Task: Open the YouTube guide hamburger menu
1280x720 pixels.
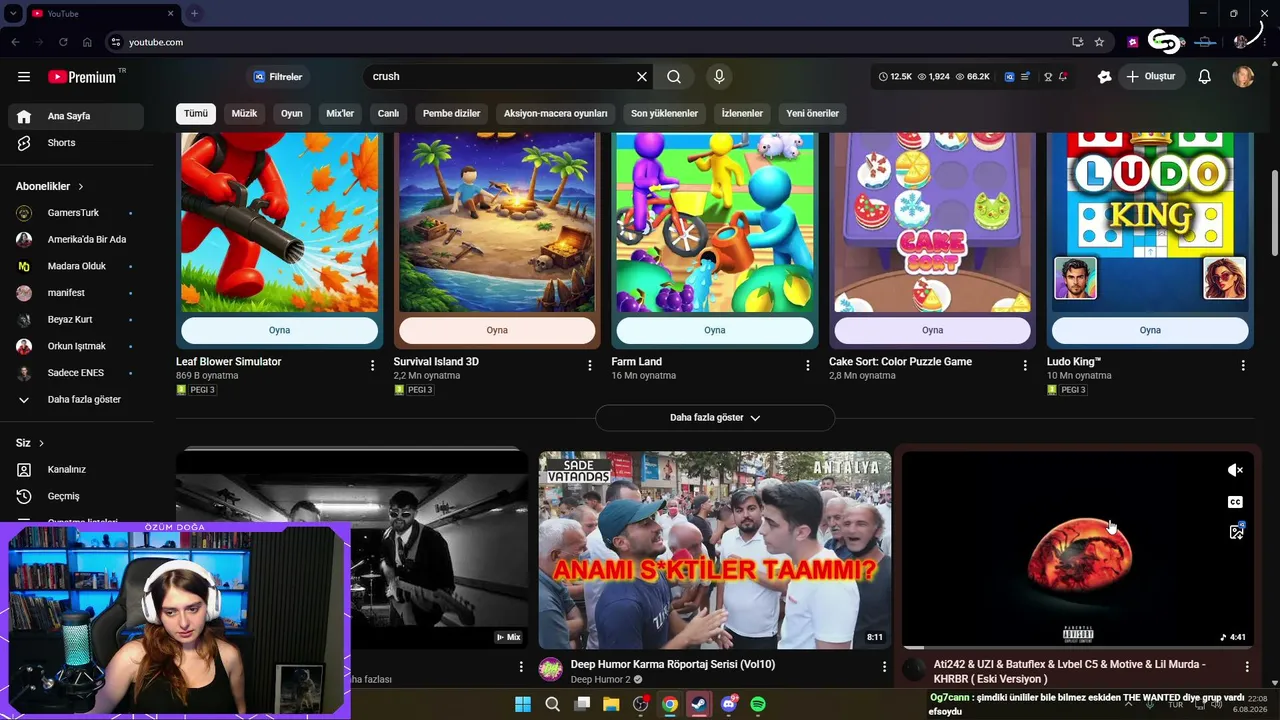Action: coord(24,77)
